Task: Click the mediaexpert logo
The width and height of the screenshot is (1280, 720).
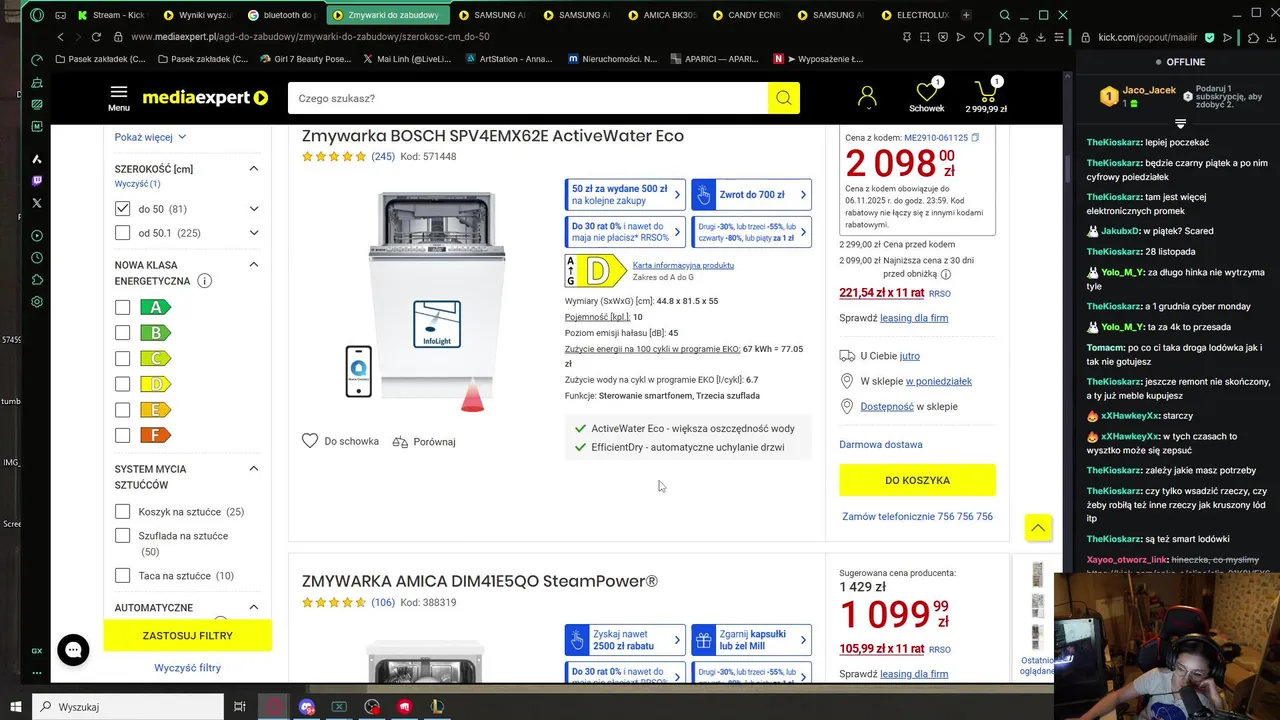Action: 205,98
